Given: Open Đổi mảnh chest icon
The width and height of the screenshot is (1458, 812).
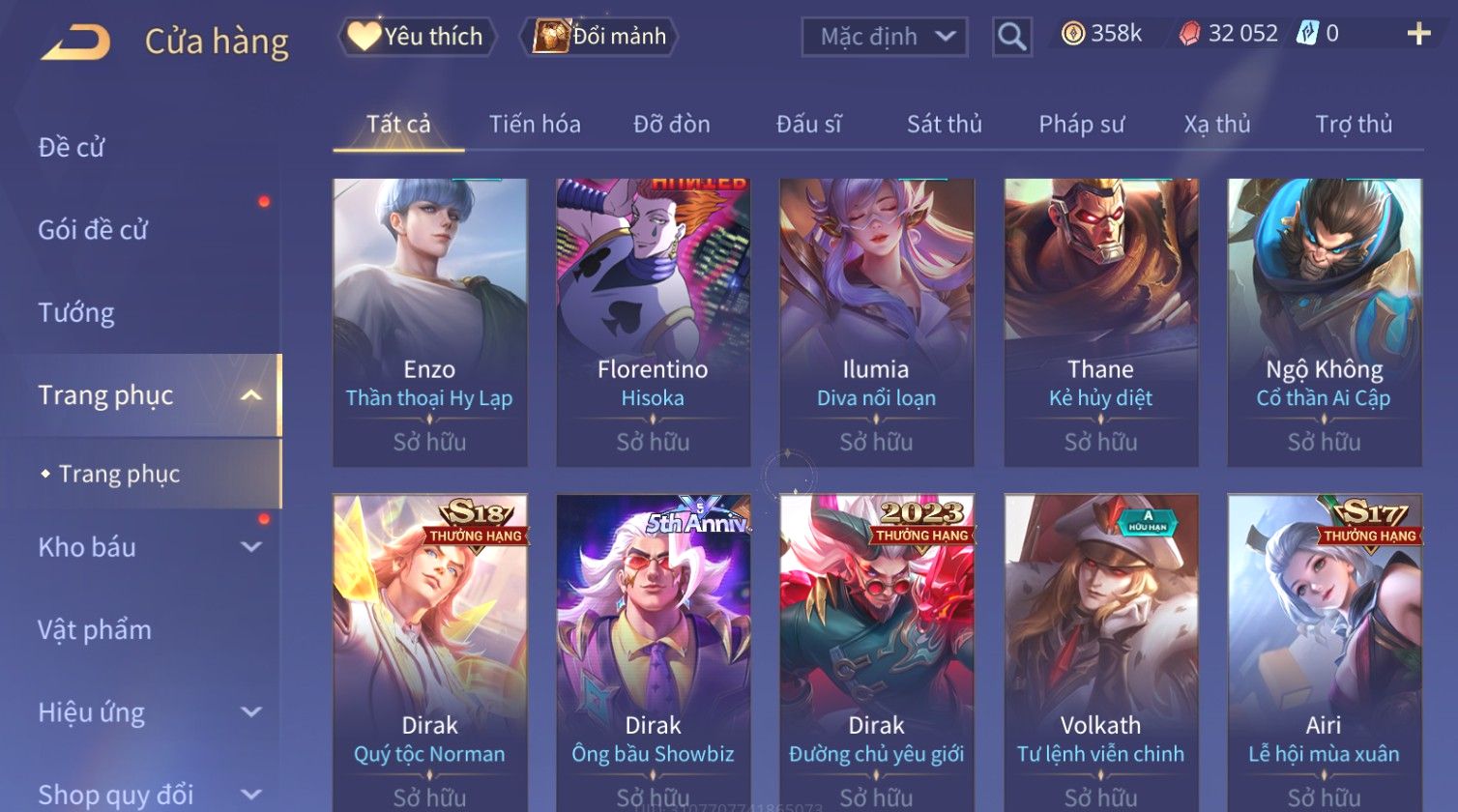Looking at the screenshot, I should point(599,37).
